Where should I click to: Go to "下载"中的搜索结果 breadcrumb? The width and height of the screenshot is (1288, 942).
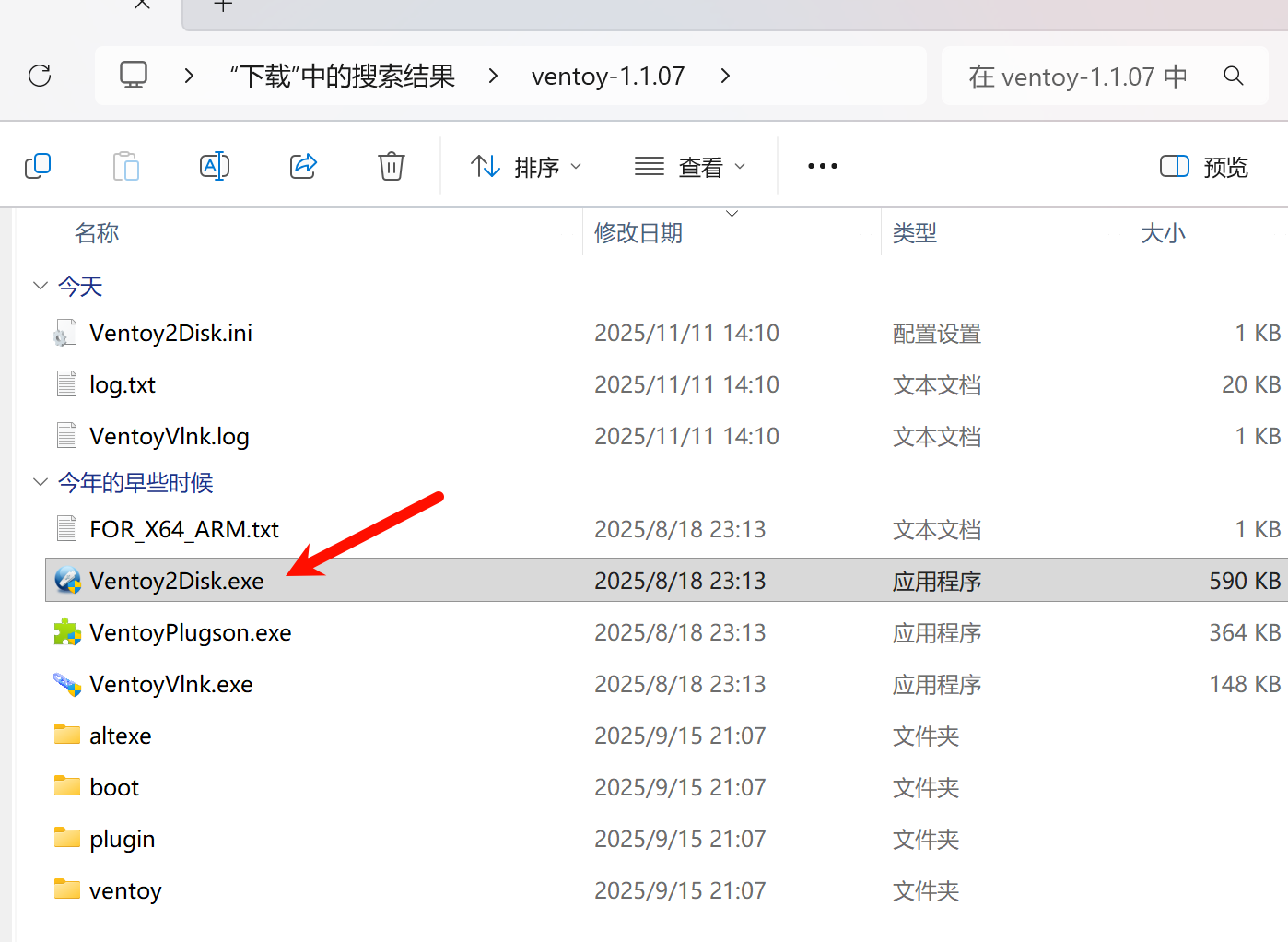pyautogui.click(x=342, y=76)
